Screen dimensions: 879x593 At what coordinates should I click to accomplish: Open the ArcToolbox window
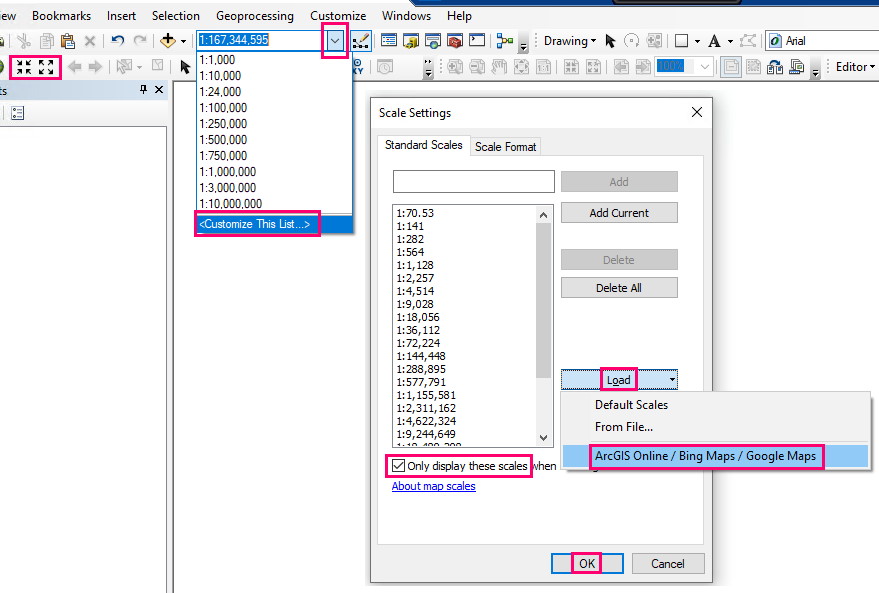point(455,41)
